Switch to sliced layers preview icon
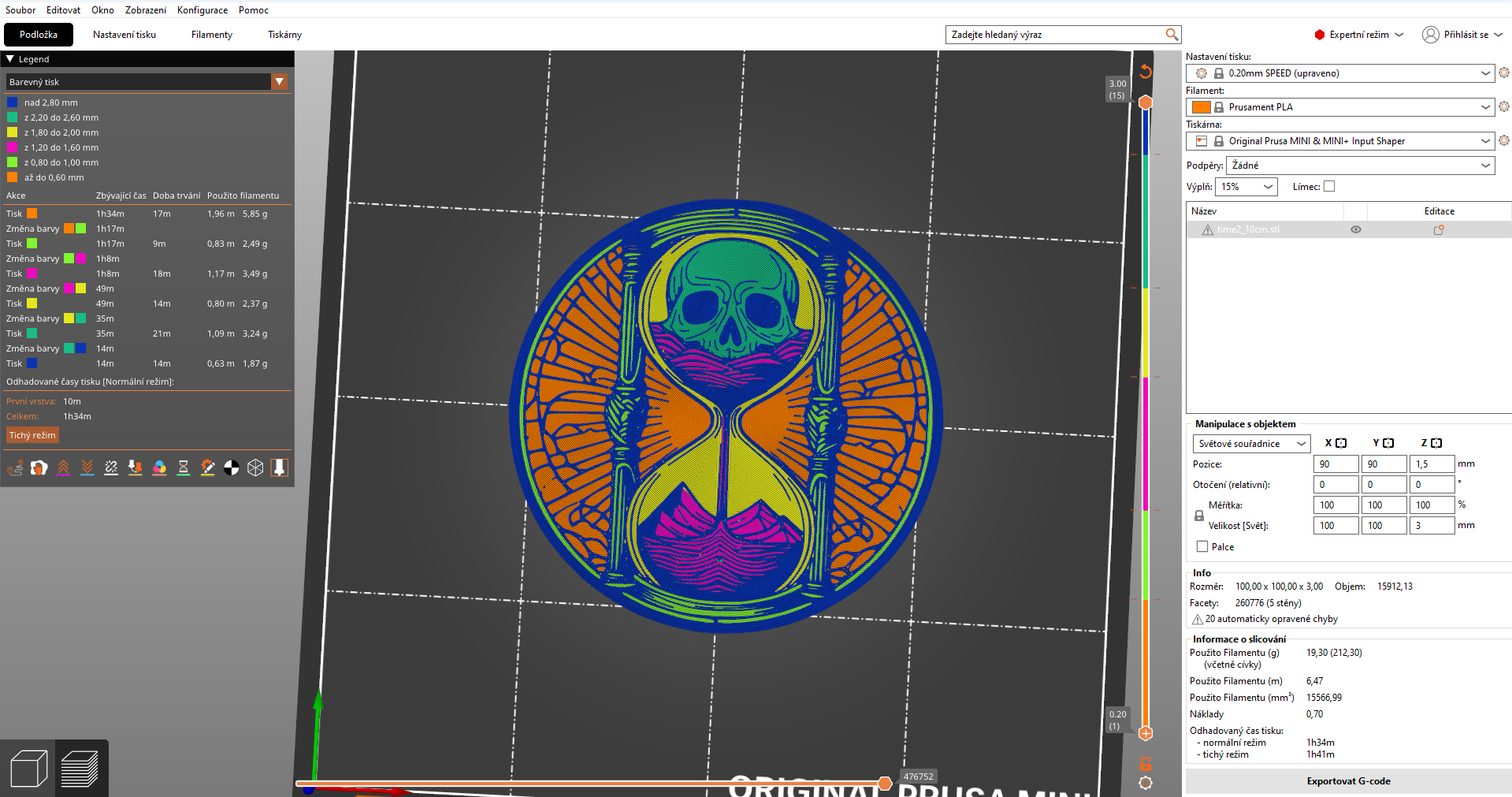 click(x=80, y=769)
